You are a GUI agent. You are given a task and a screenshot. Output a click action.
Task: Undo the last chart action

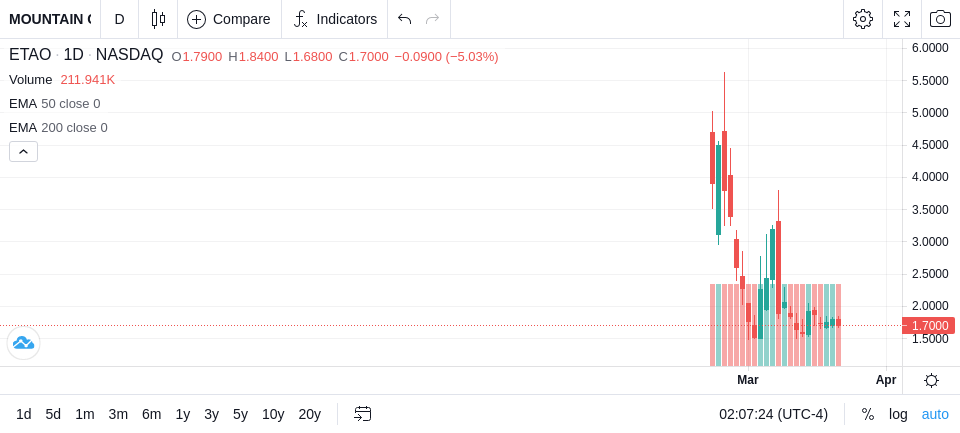404,19
